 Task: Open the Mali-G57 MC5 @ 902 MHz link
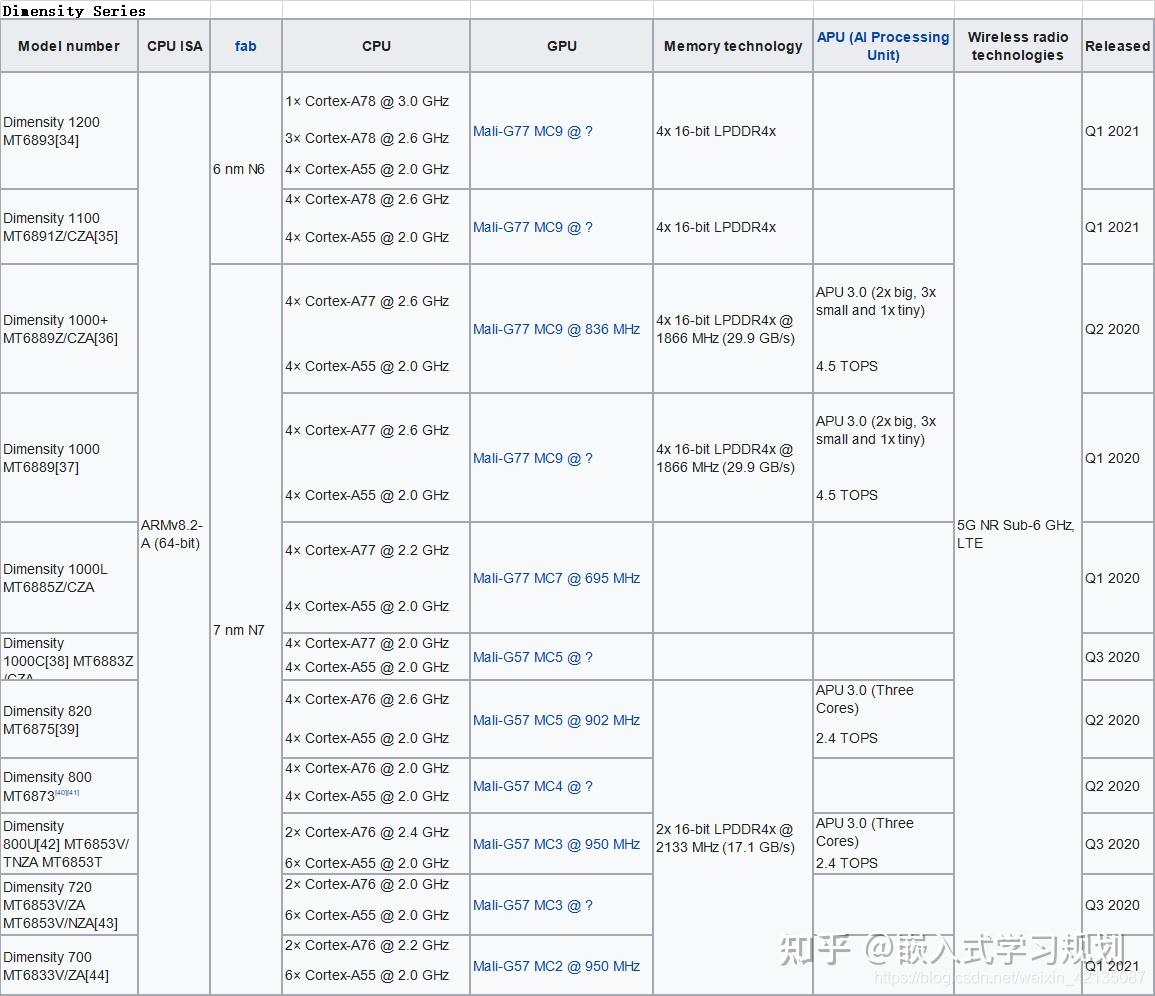click(x=557, y=719)
